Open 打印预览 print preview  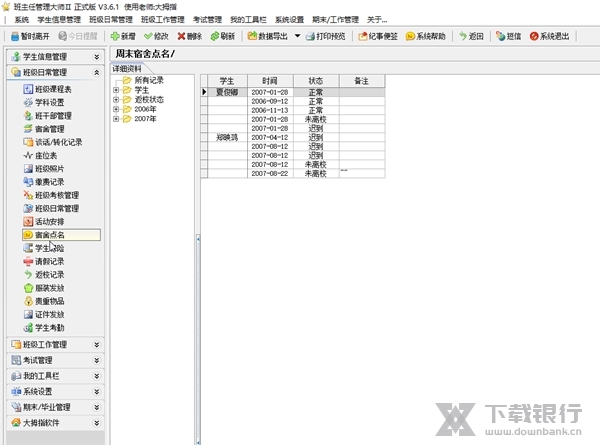pos(326,36)
